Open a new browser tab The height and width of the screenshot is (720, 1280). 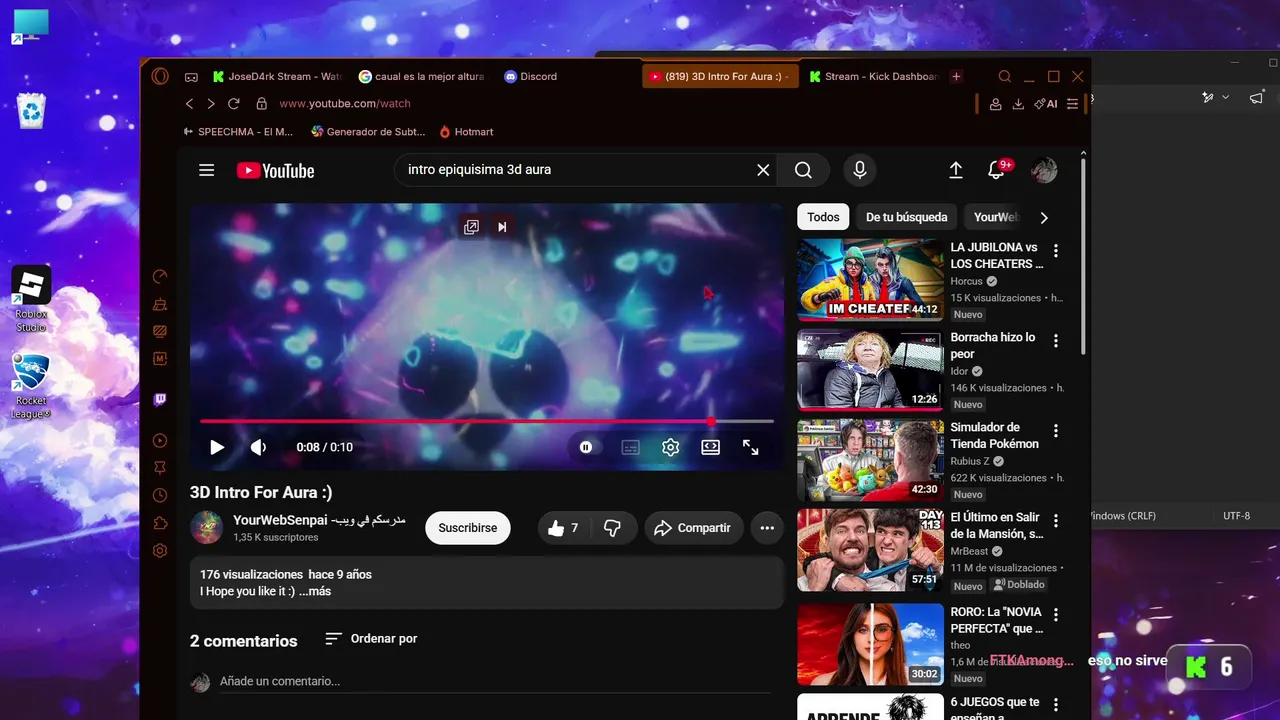[956, 77]
